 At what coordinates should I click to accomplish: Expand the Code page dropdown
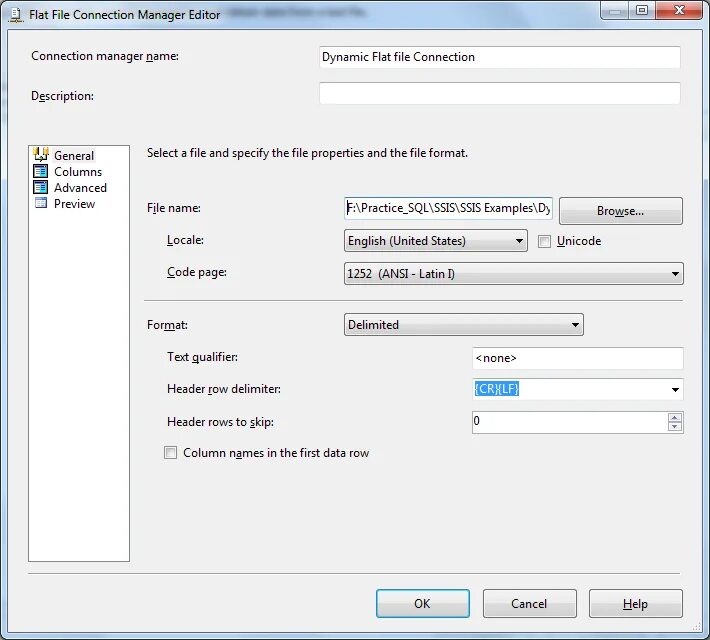click(x=513, y=274)
